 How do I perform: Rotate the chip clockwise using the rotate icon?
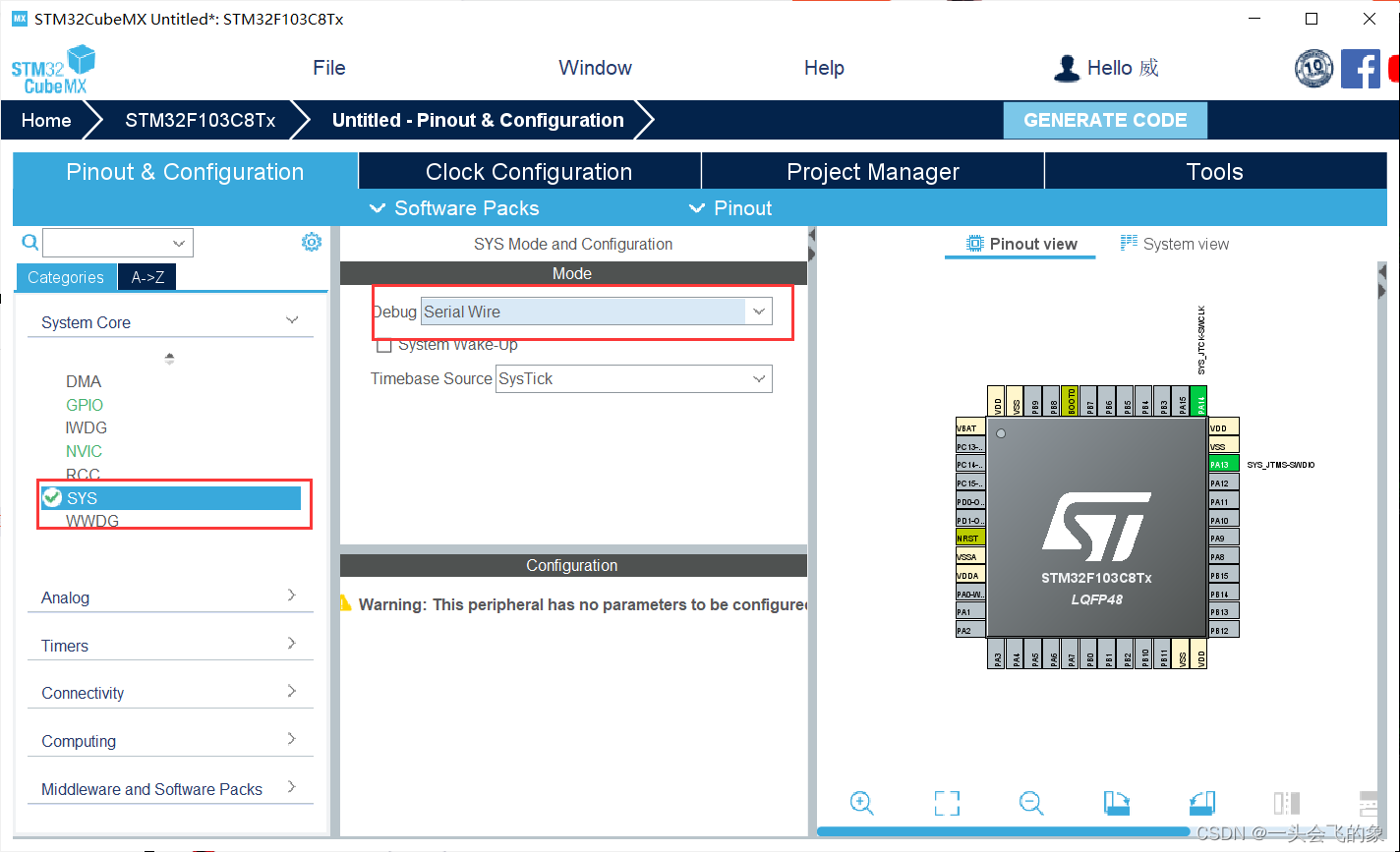[1116, 803]
